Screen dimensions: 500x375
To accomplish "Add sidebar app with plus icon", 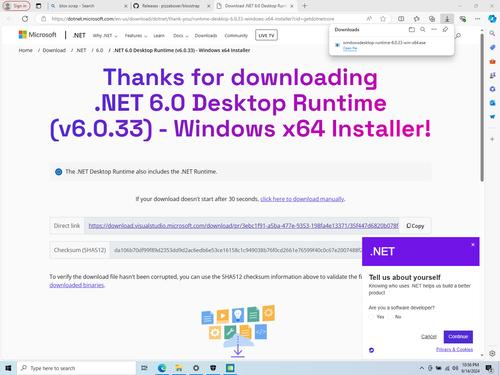I will coord(492,139).
